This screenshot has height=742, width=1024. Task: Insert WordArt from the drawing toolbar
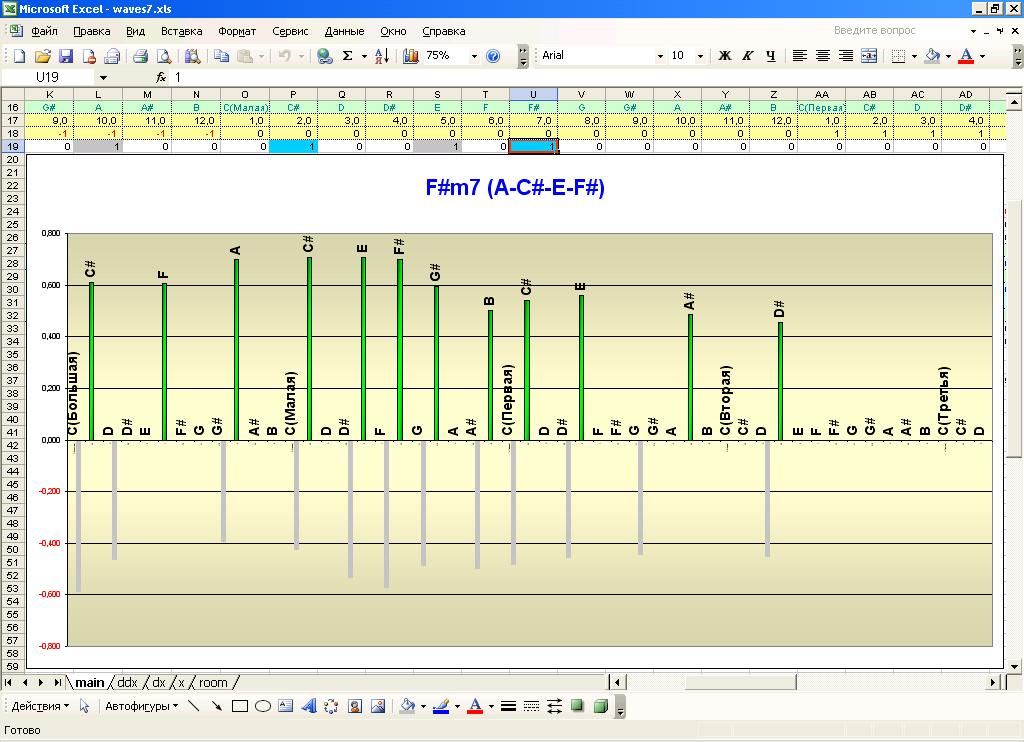tap(308, 706)
